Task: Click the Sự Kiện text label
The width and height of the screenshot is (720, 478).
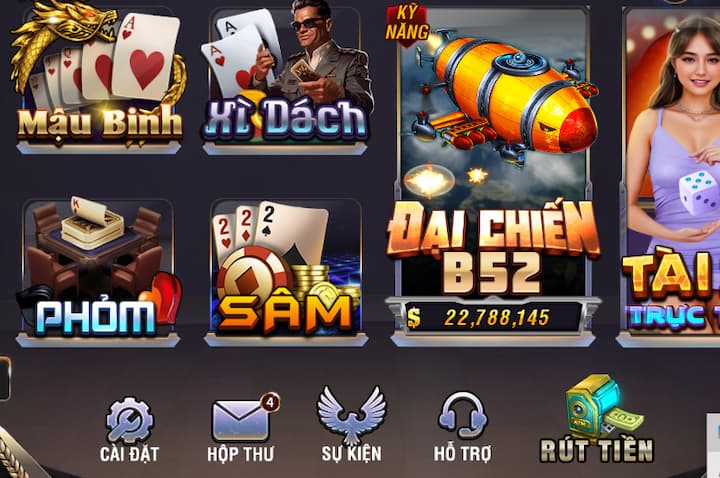Action: click(x=351, y=454)
